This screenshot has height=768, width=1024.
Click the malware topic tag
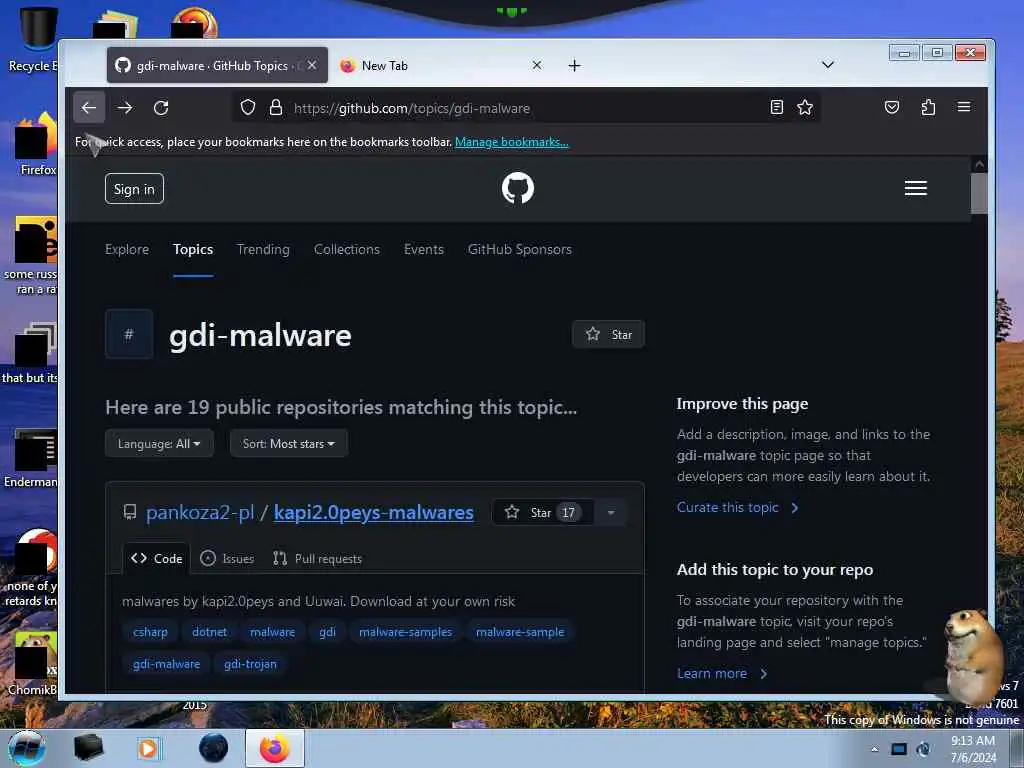coord(272,632)
